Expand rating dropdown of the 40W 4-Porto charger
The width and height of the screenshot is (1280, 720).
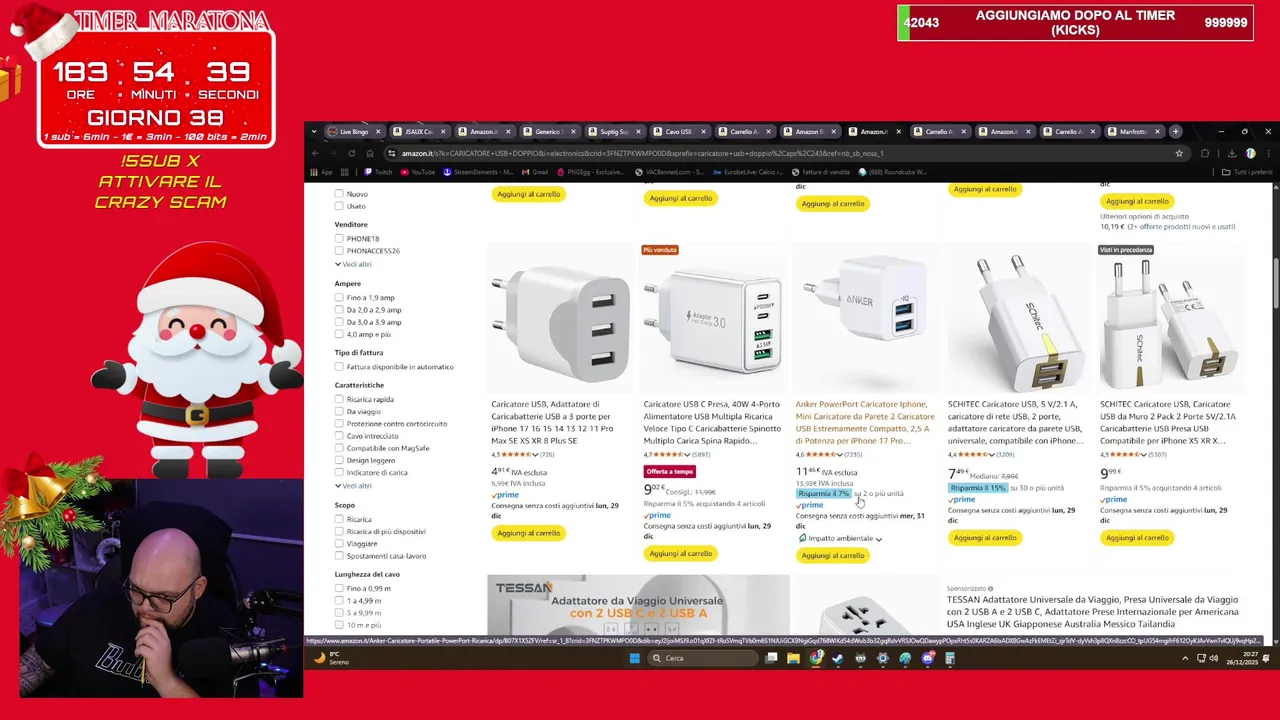tap(685, 455)
